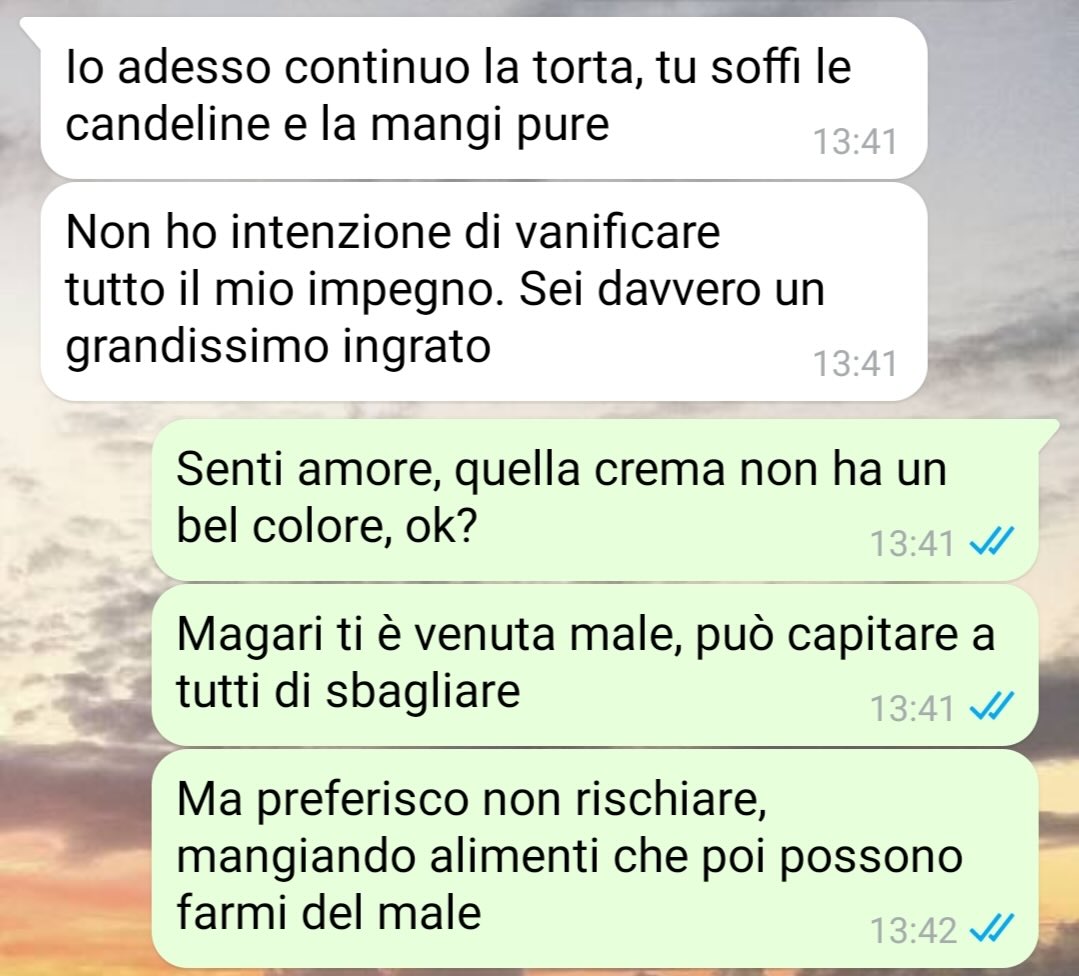Click the blue read ticks on 'bel colore' message
This screenshot has height=976, width=1079.
tap(992, 542)
